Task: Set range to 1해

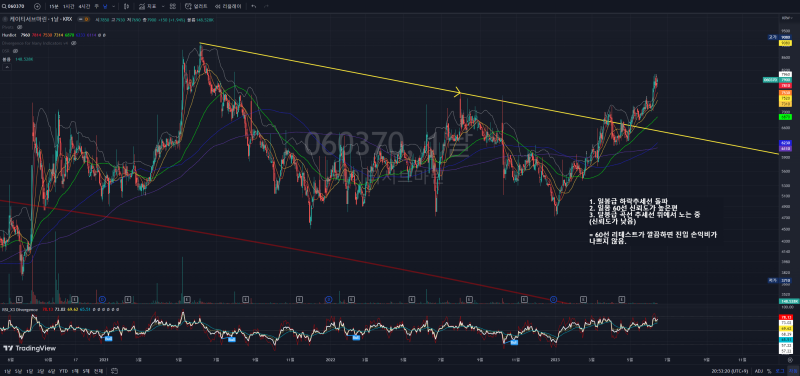Action: [76, 371]
